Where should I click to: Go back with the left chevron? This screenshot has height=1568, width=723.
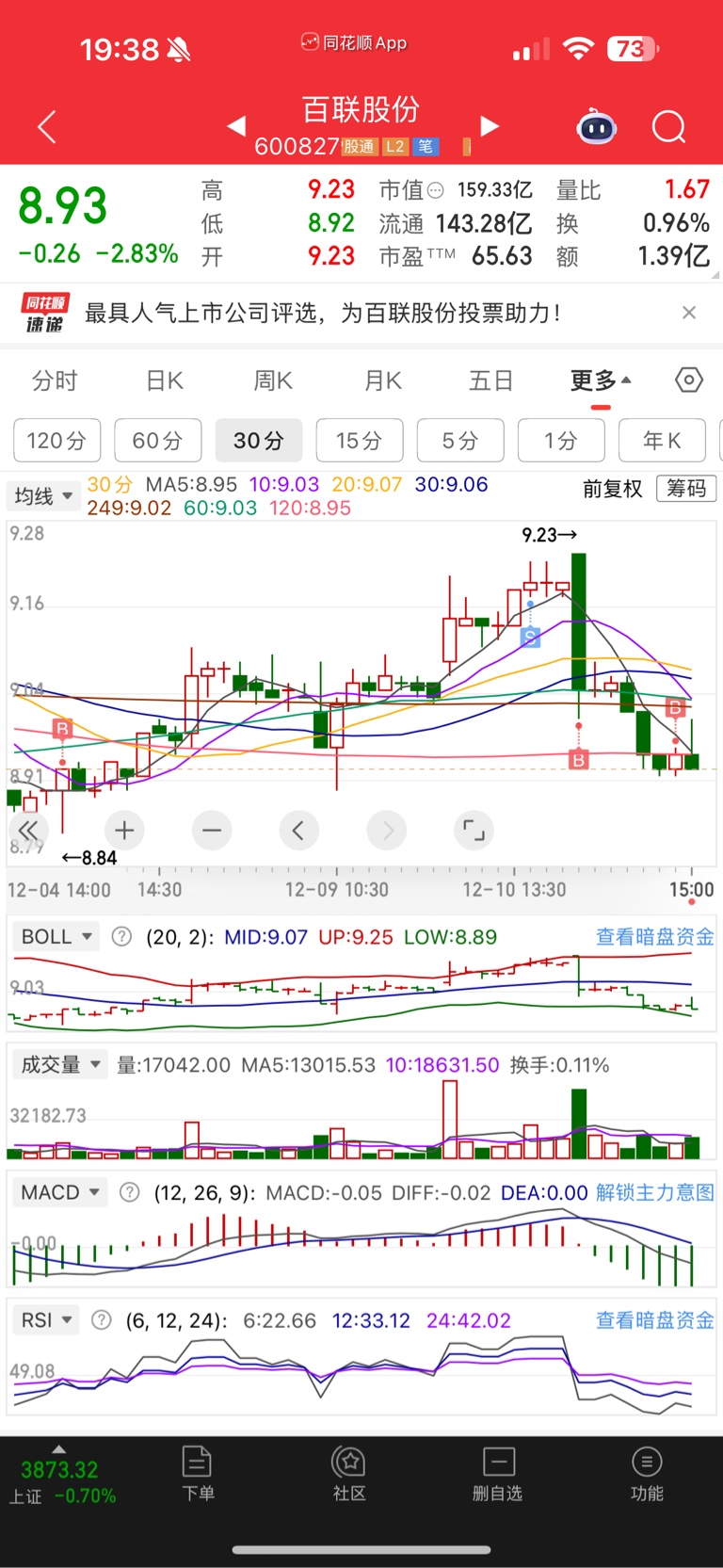pos(47,126)
